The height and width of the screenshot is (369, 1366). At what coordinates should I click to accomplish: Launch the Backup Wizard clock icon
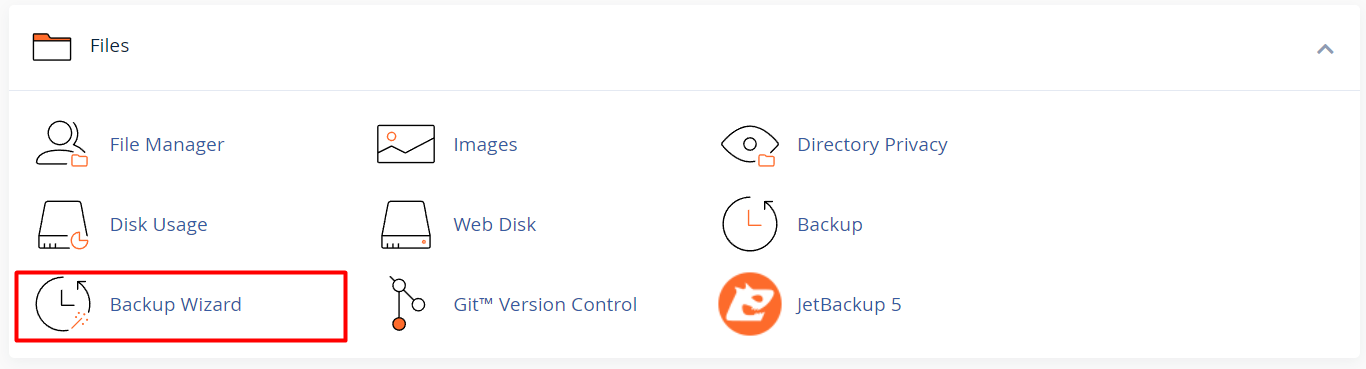tap(63, 304)
